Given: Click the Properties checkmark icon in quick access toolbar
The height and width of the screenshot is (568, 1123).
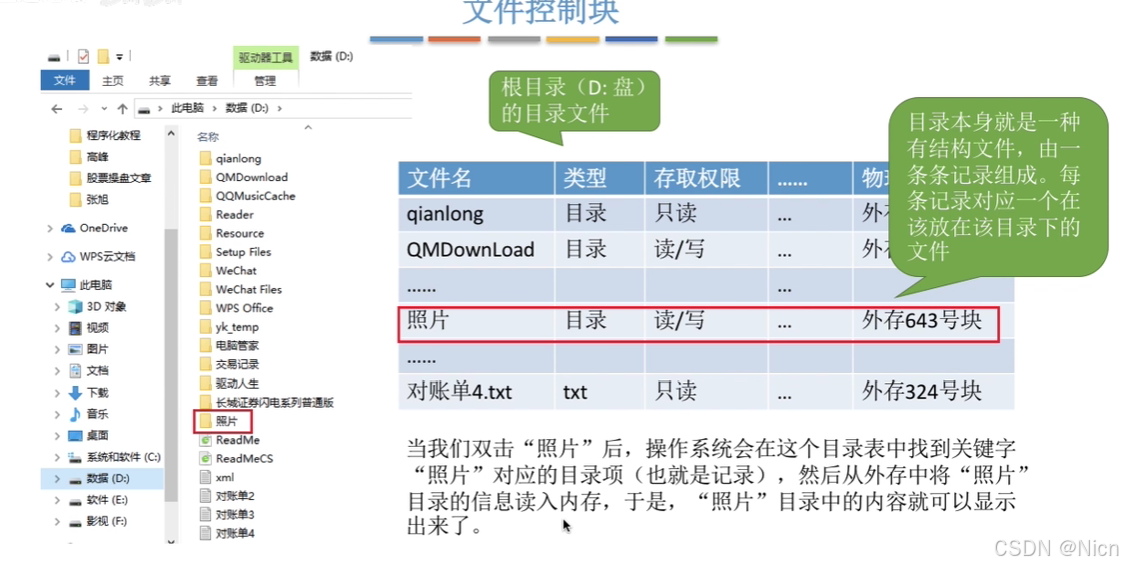Looking at the screenshot, I should pyautogui.click(x=84, y=57).
